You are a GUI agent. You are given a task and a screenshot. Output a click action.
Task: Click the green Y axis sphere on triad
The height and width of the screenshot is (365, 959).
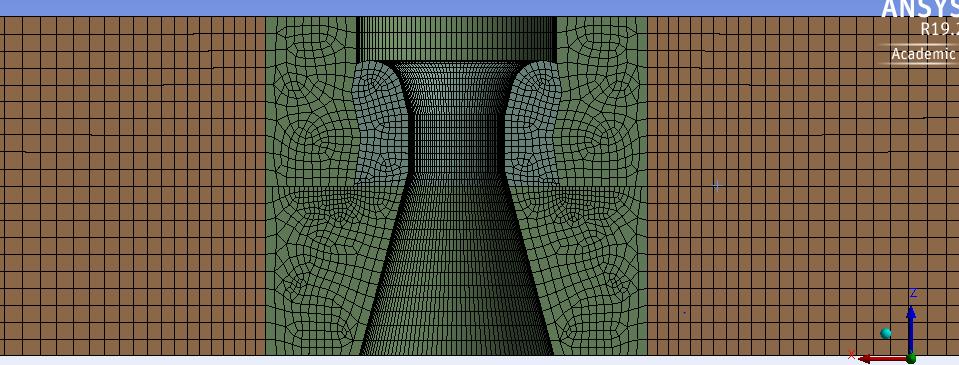912,358
